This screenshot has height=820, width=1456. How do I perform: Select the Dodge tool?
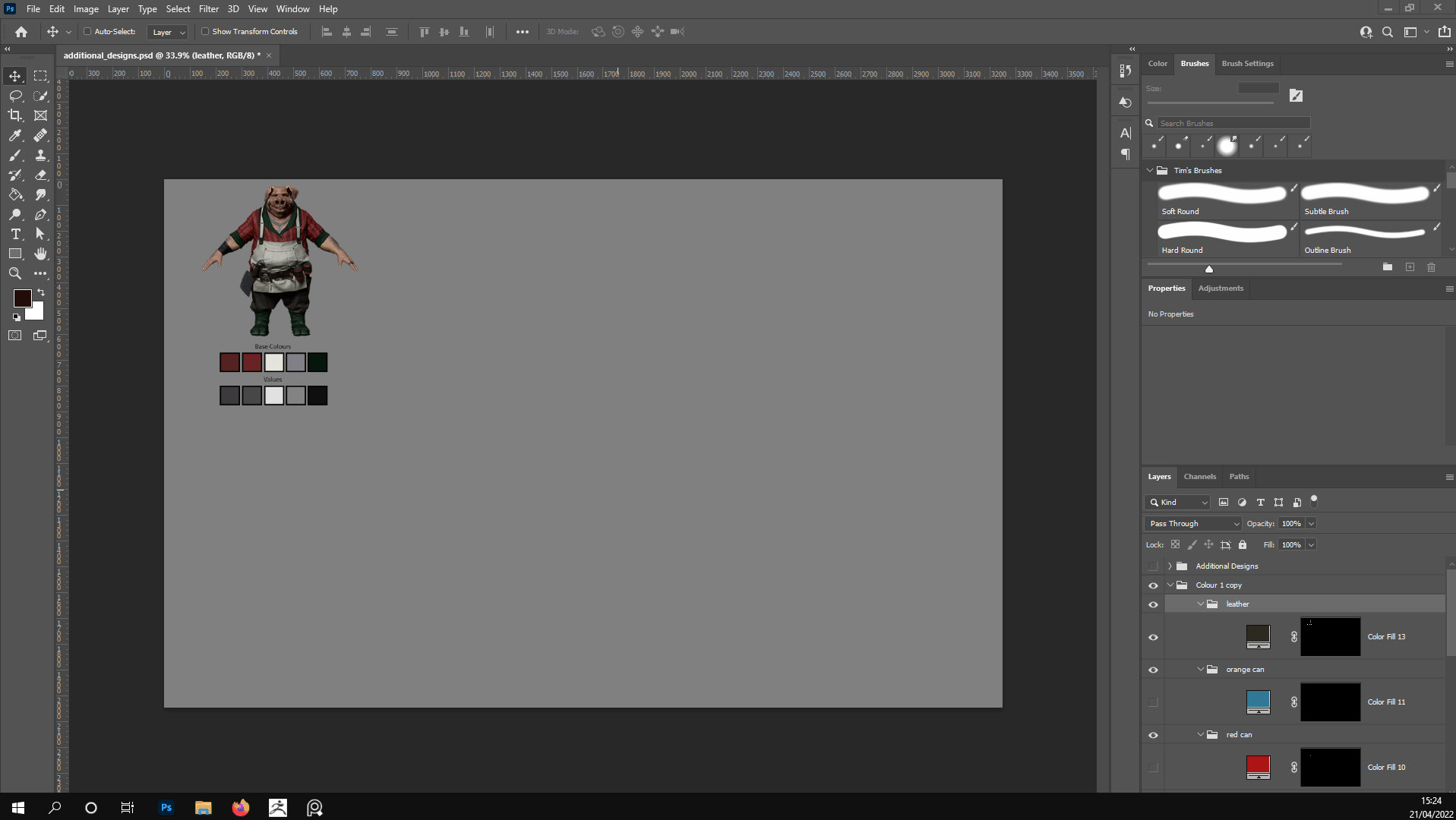(15, 214)
